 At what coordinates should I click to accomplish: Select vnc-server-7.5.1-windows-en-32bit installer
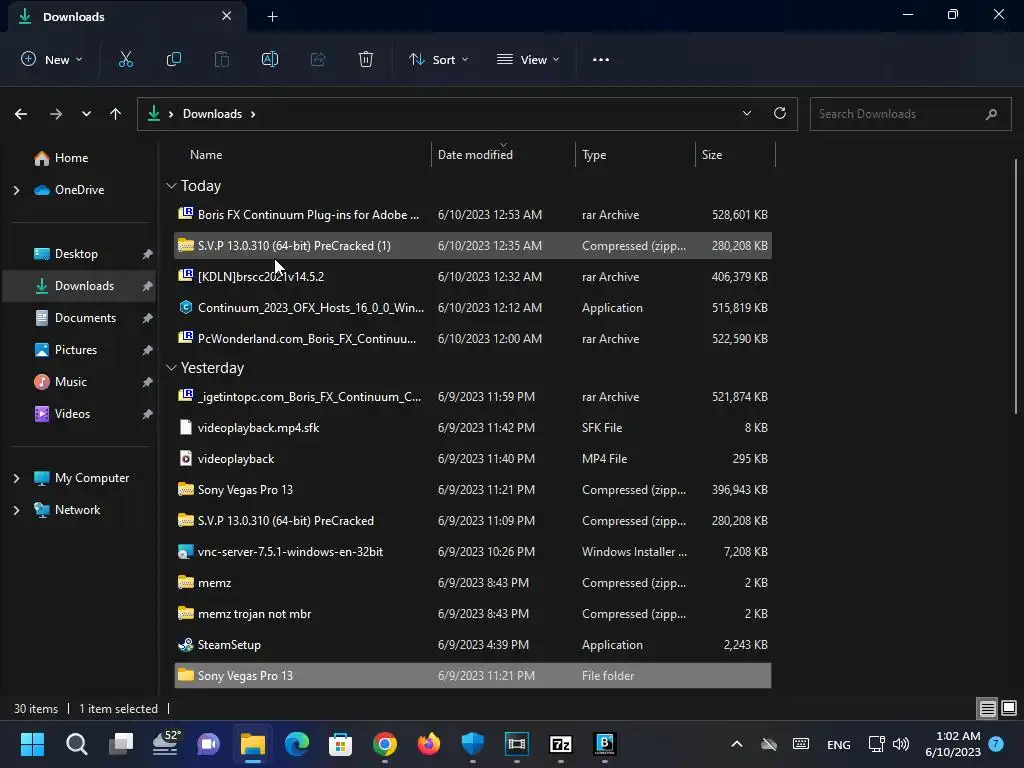(473, 552)
